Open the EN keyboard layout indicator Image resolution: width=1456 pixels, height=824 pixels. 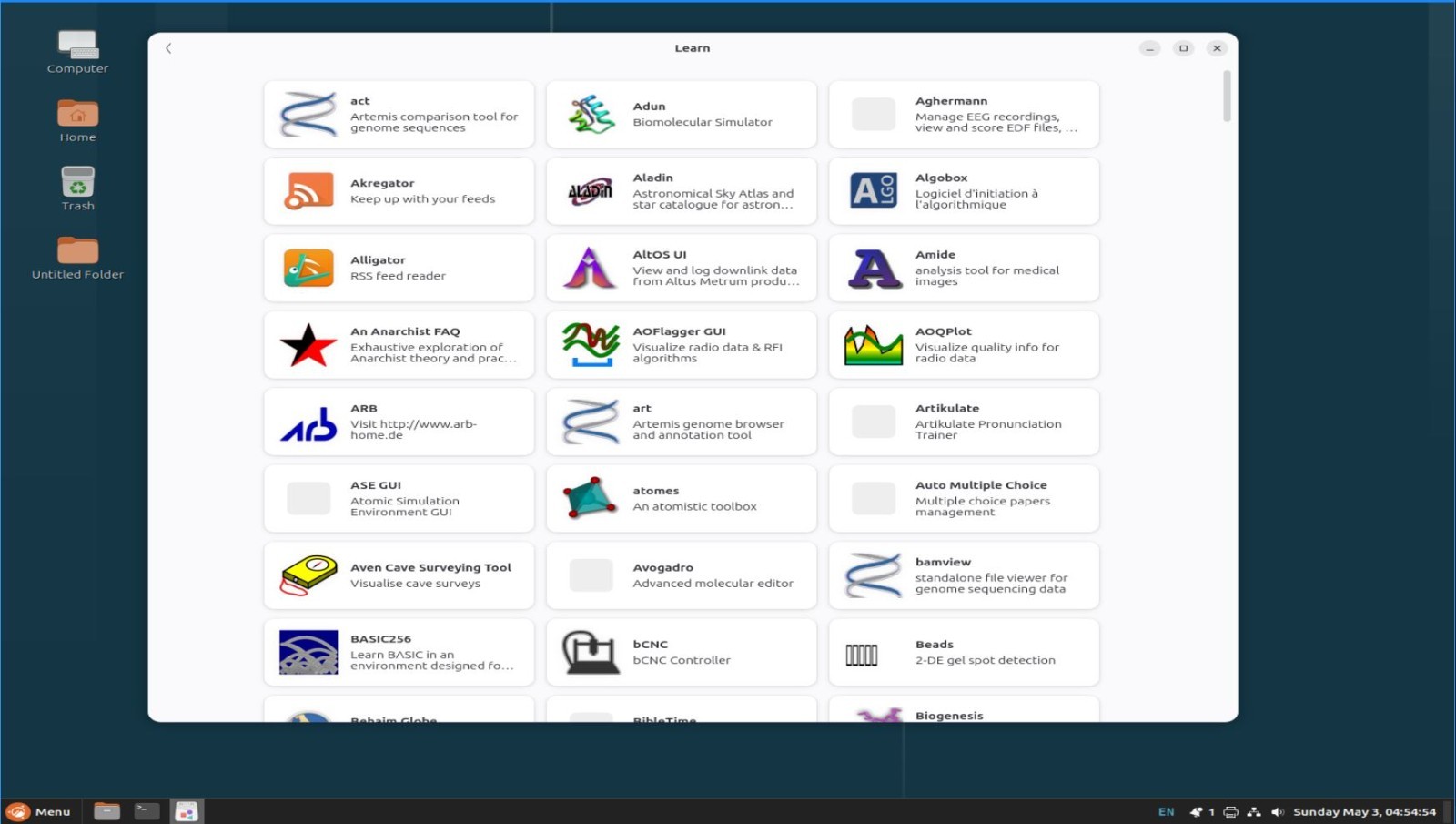pos(1167,812)
